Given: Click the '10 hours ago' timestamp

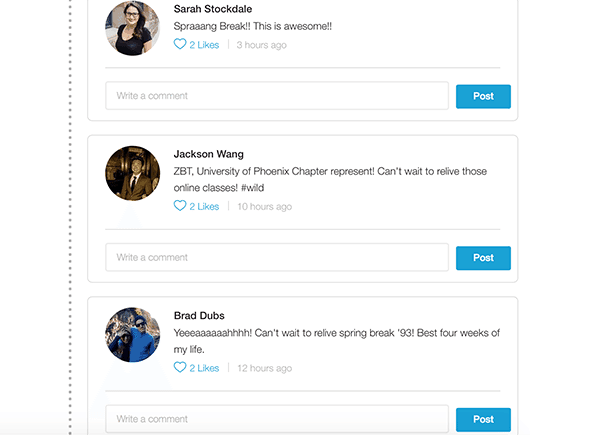Looking at the screenshot, I should pyautogui.click(x=264, y=207).
